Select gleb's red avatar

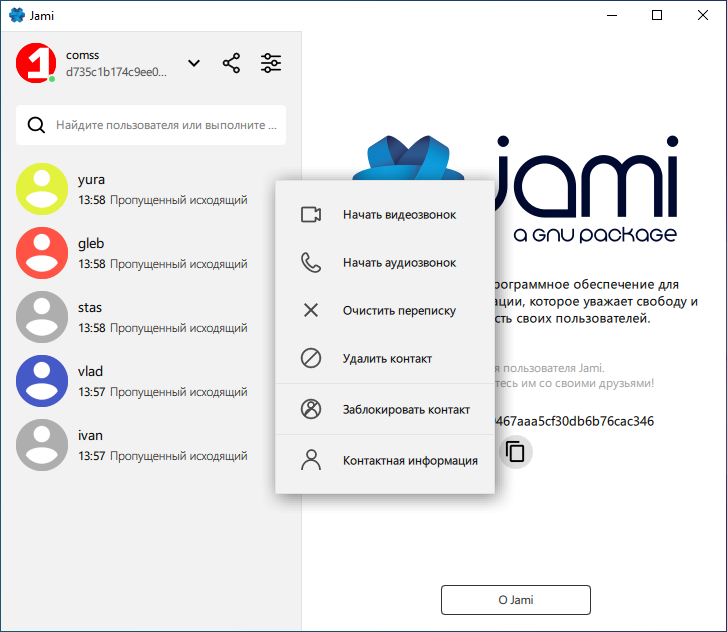click(x=42, y=253)
